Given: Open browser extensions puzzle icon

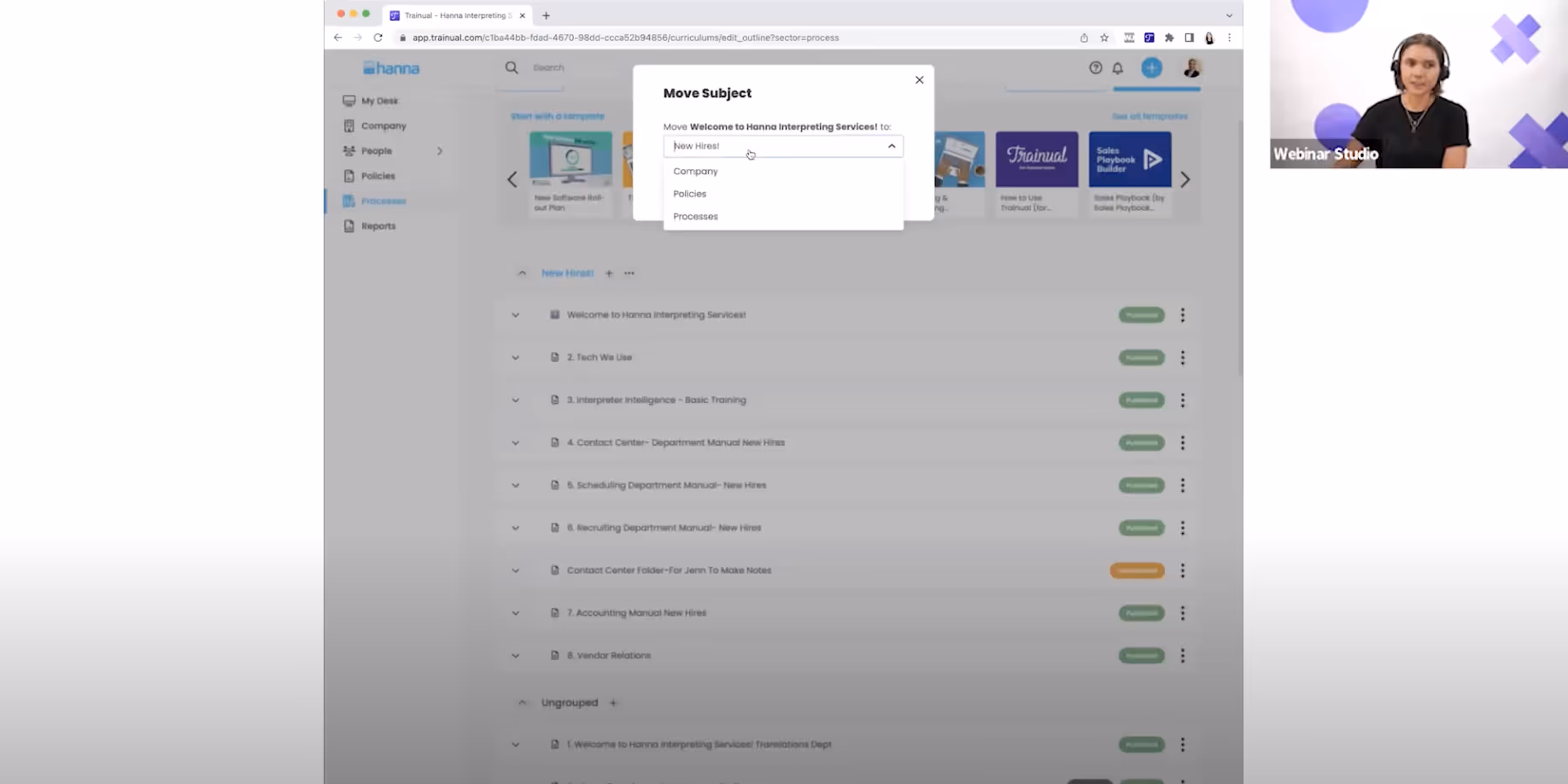Looking at the screenshot, I should click(x=1169, y=38).
